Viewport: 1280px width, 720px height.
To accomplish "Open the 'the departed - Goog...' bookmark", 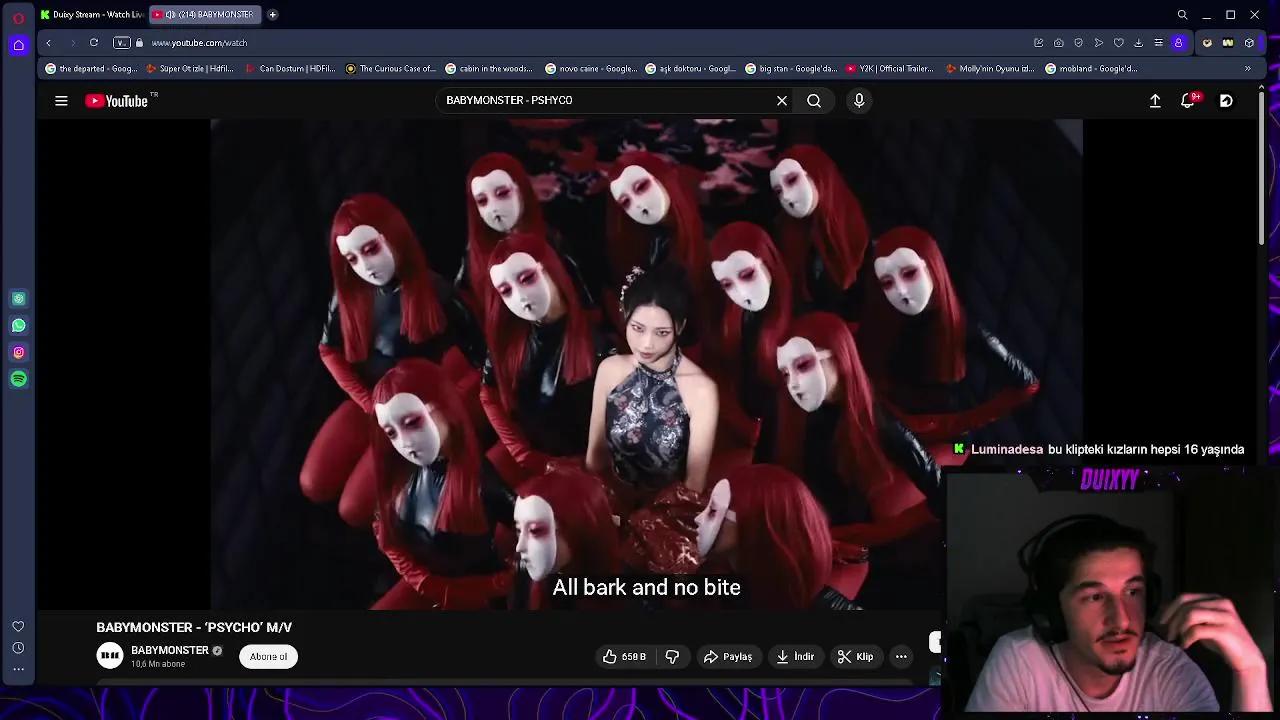I will (x=91, y=69).
